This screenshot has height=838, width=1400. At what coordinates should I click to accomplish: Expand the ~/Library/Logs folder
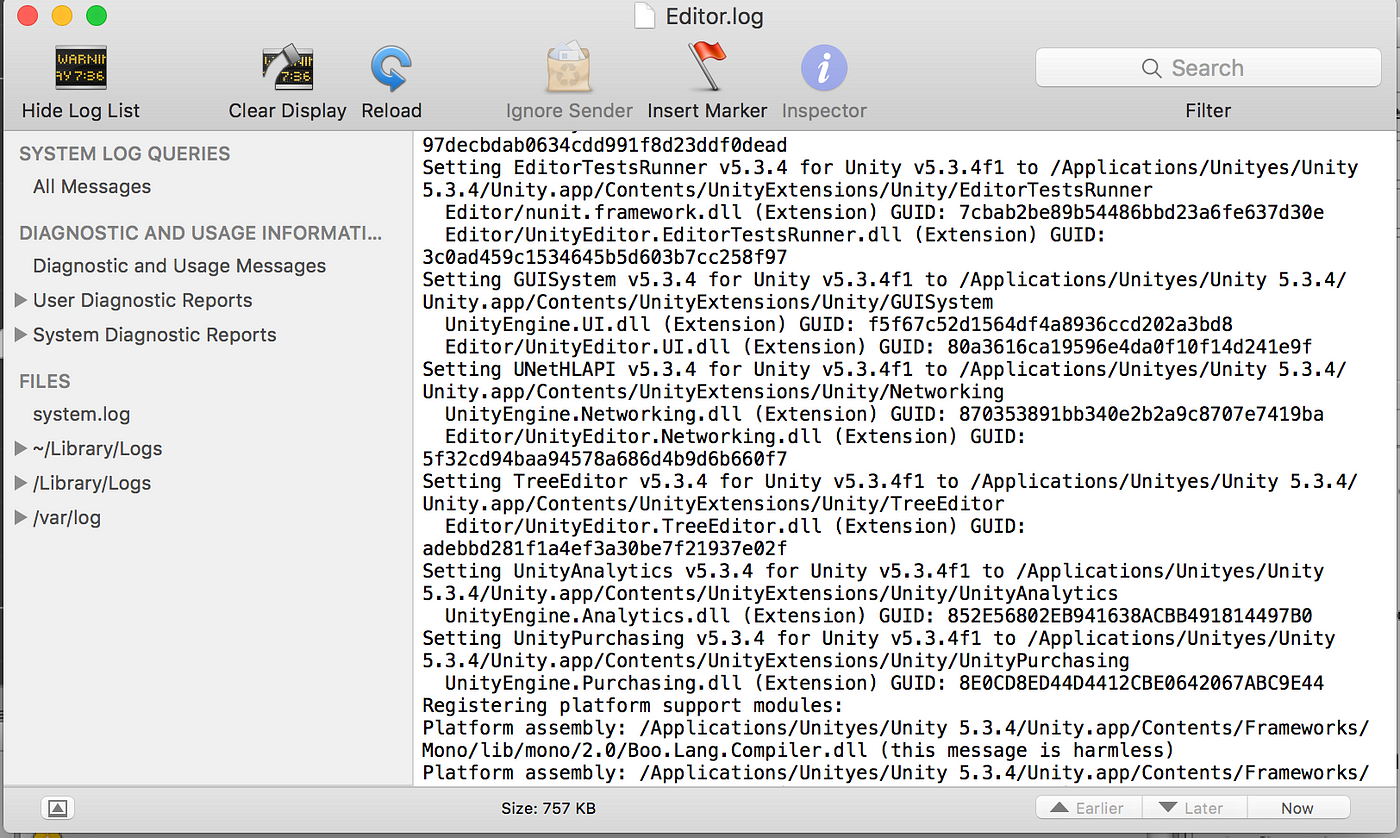[21, 449]
